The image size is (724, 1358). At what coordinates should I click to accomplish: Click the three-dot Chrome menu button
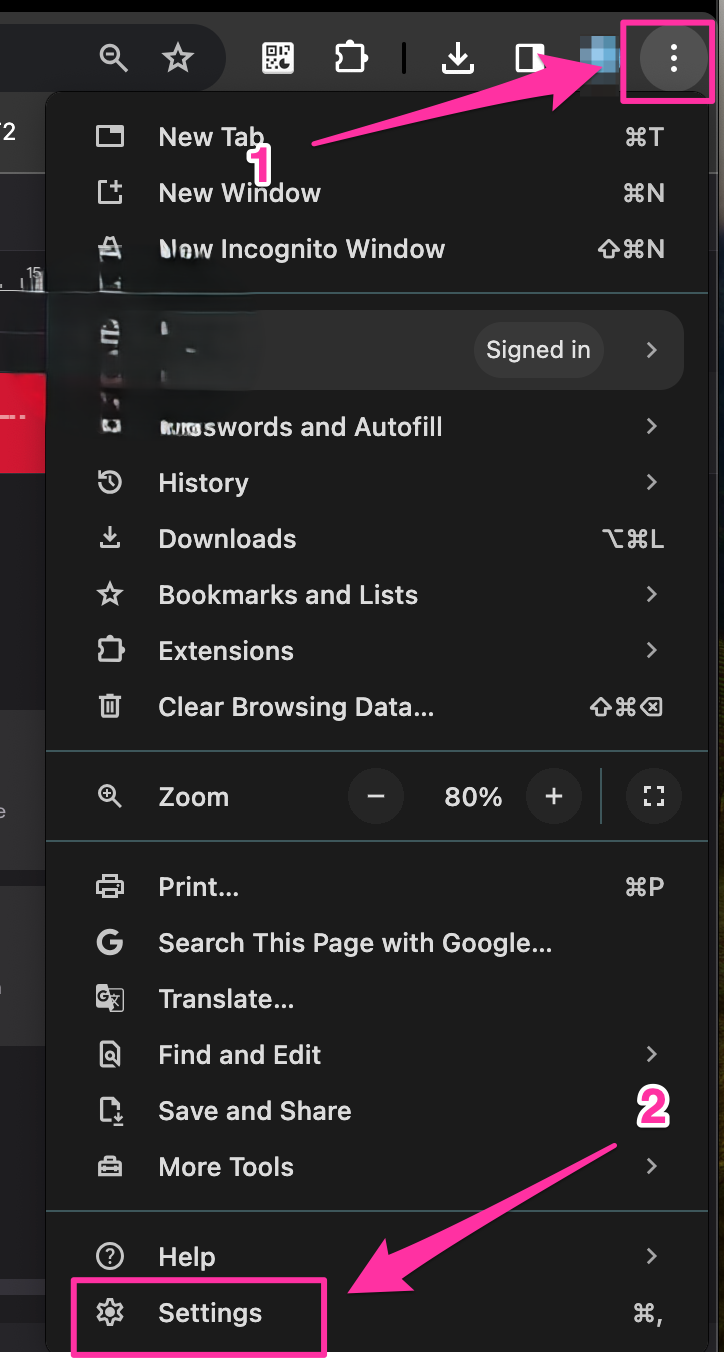pos(674,58)
